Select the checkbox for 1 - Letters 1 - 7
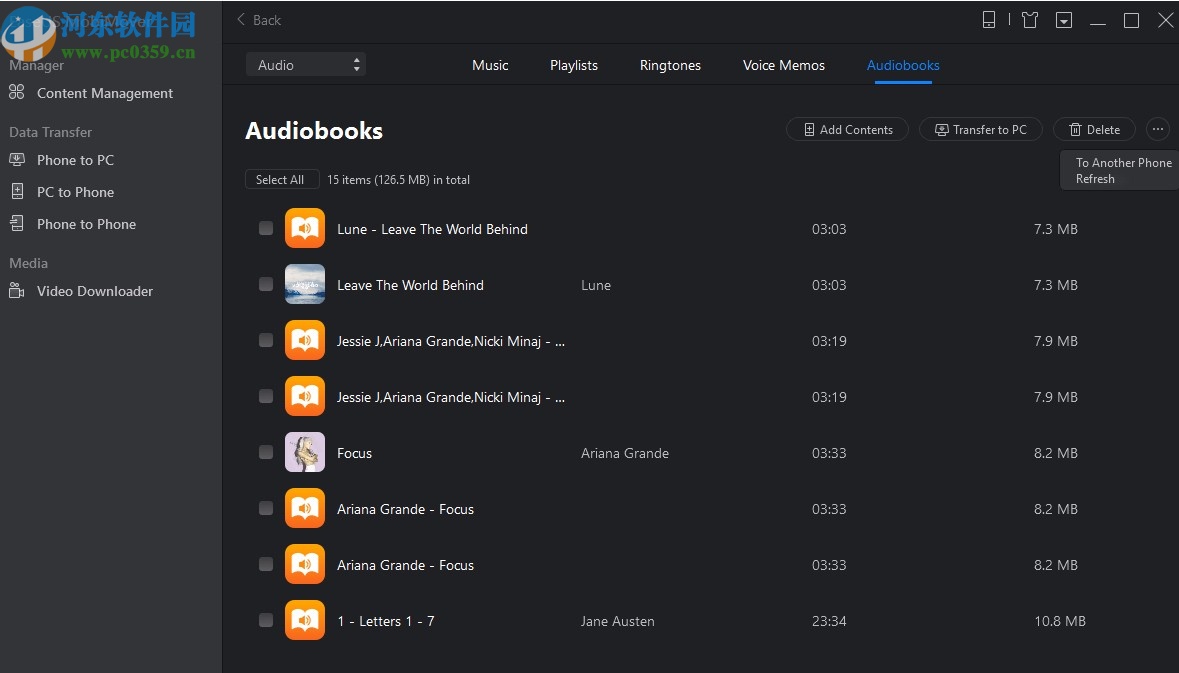 265,621
